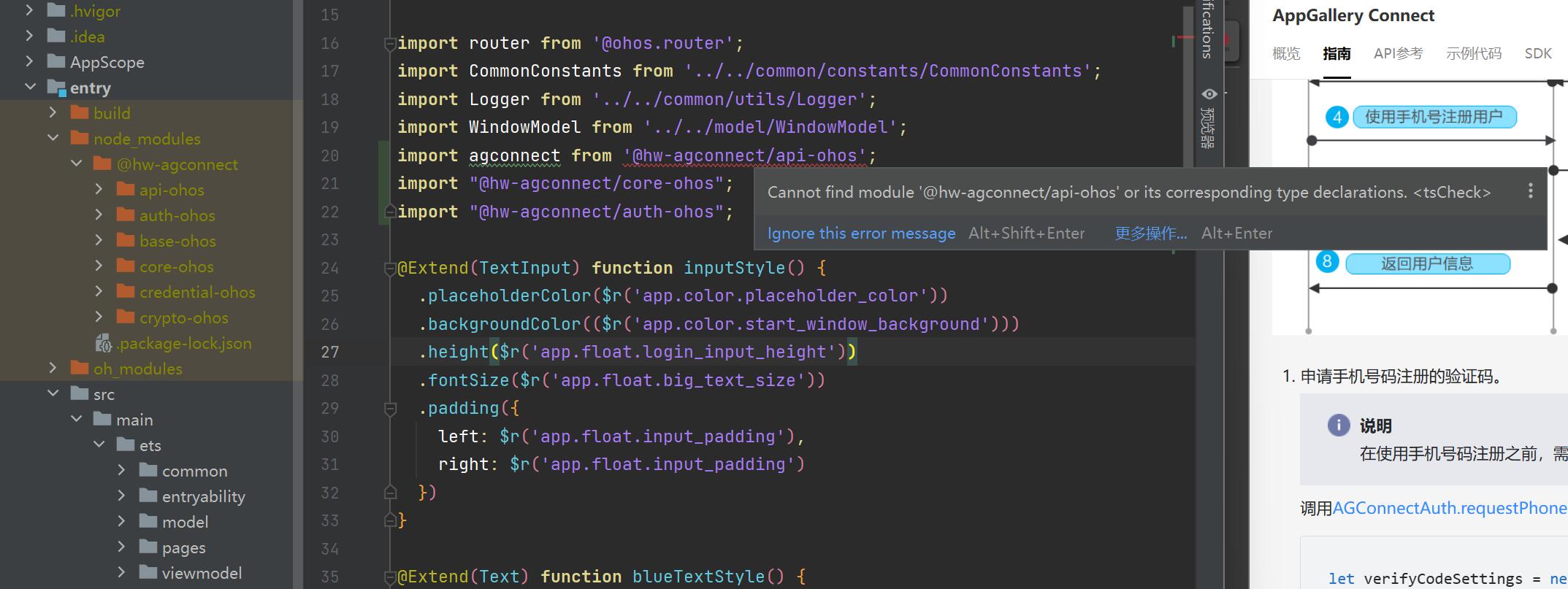Click 更多操作 link in error tooltip
The width and height of the screenshot is (1568, 589).
1151,233
